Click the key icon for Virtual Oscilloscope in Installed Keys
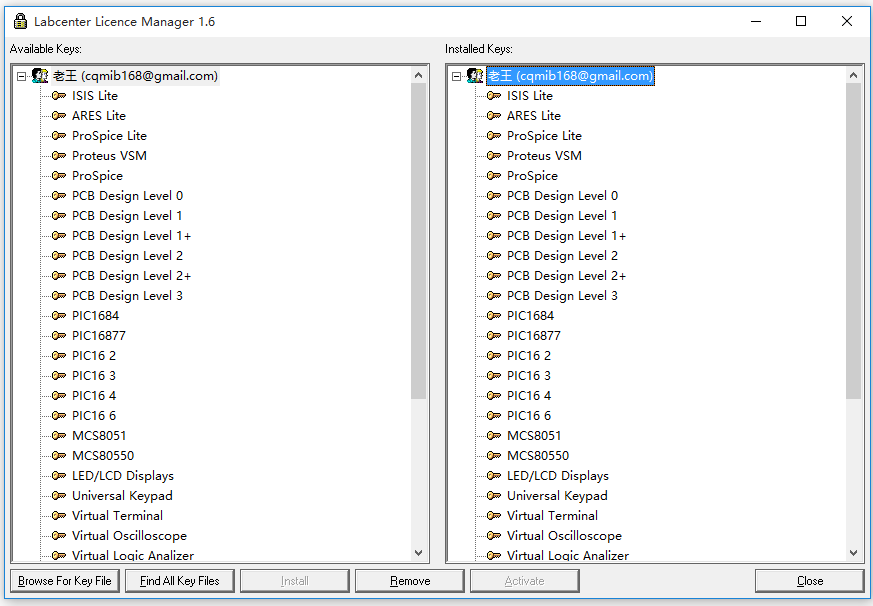 tap(494, 536)
